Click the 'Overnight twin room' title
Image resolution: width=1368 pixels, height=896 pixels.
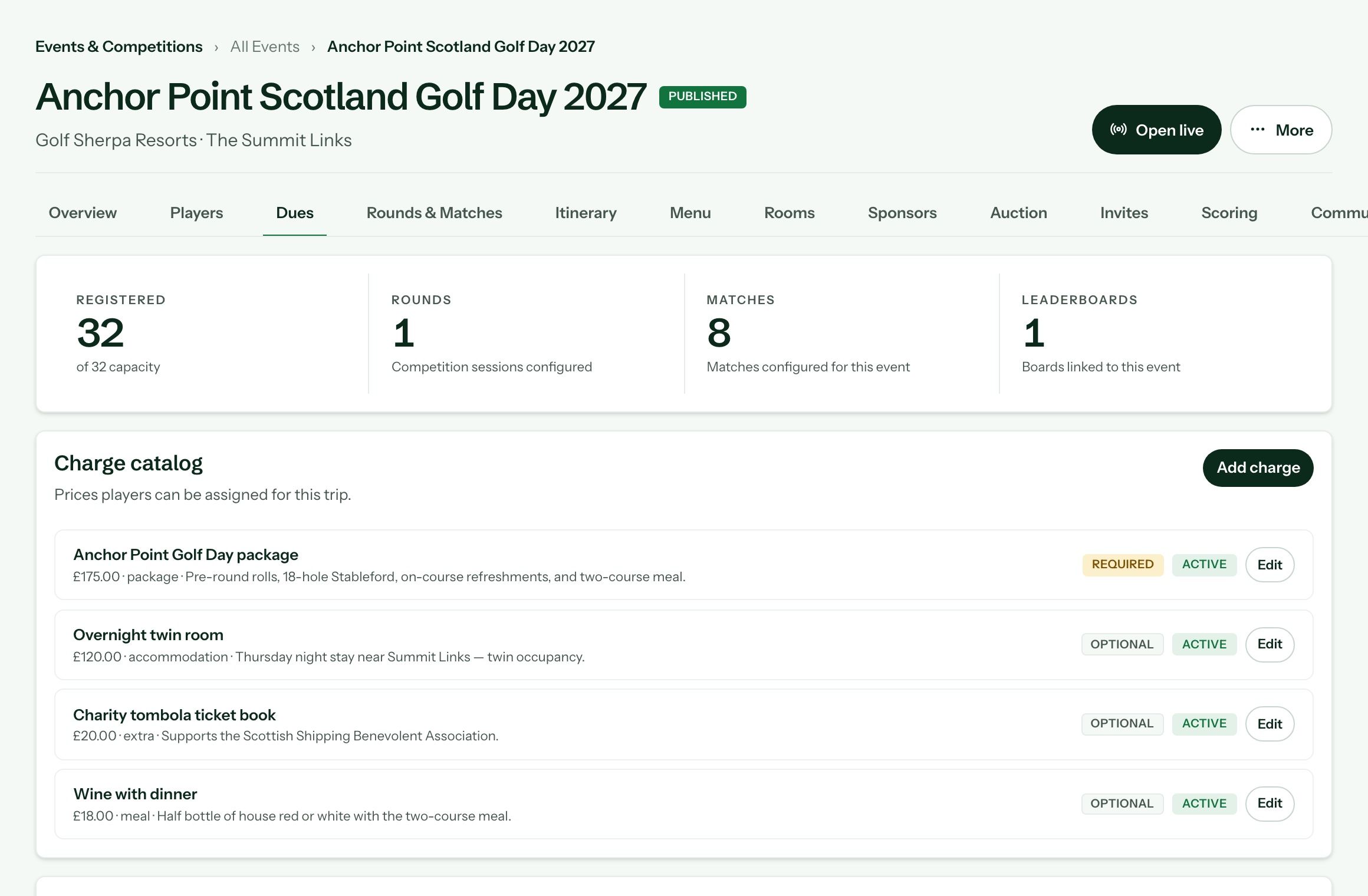pyautogui.click(x=148, y=635)
